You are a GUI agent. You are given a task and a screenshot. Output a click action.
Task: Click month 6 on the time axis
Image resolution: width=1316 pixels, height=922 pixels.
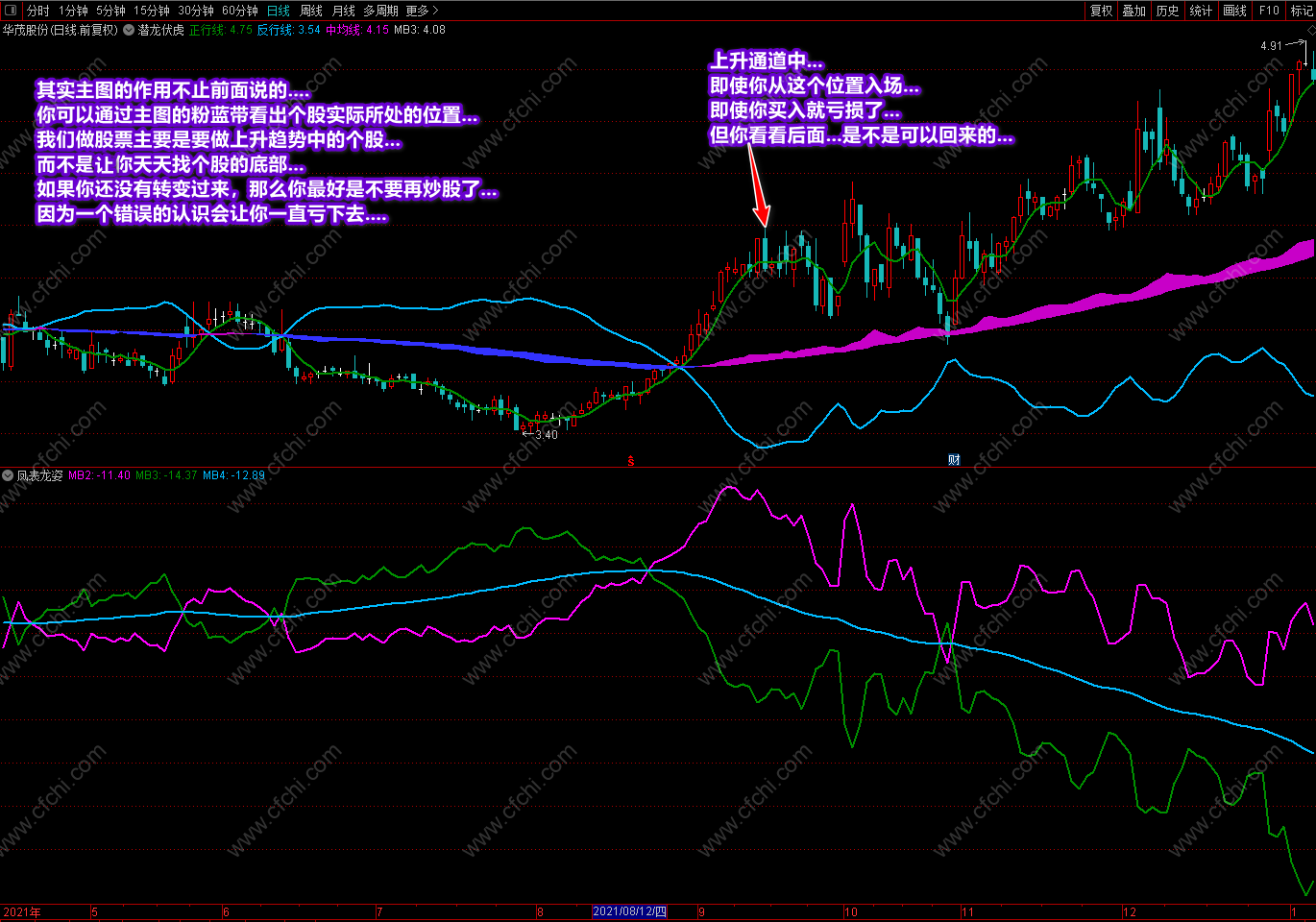click(226, 912)
